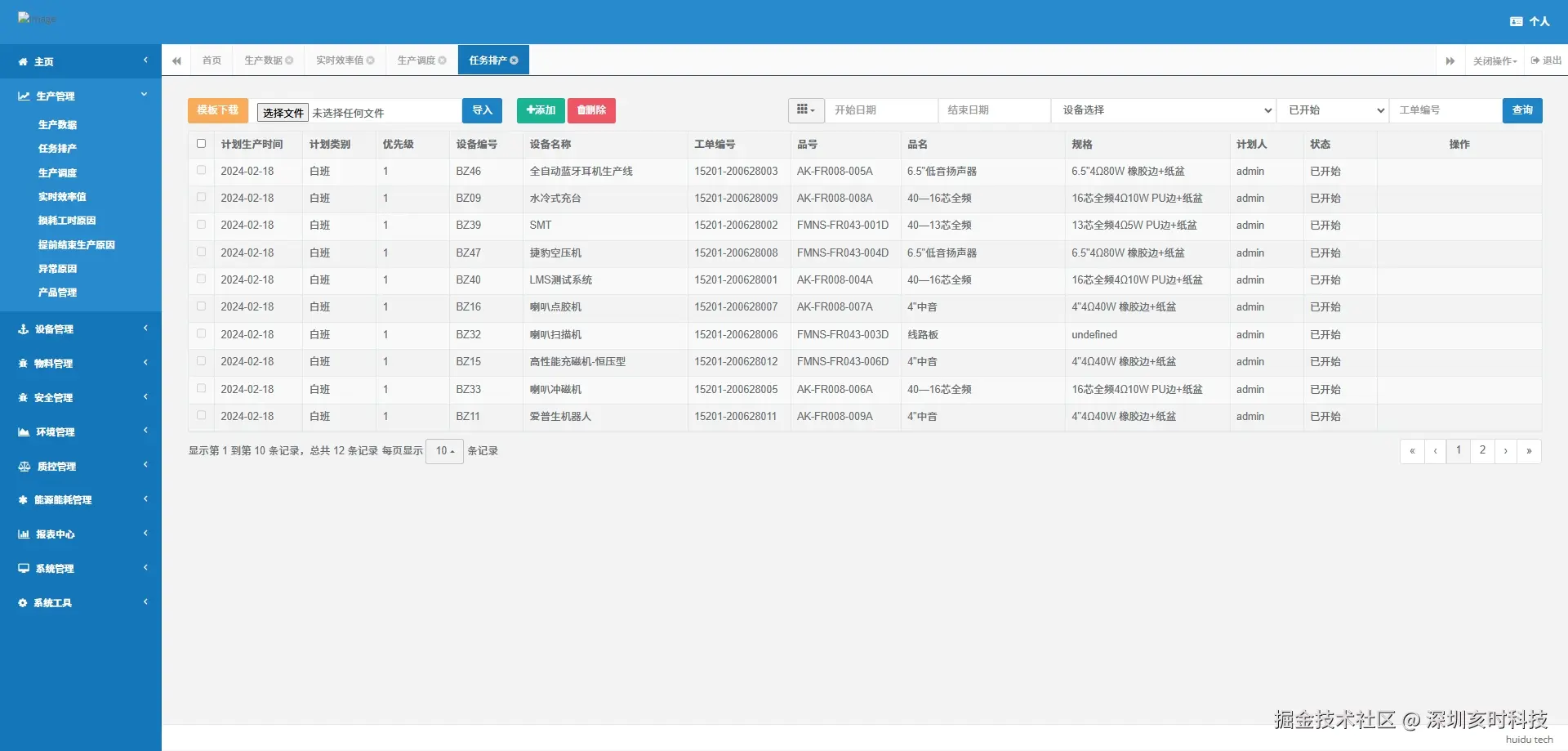
Task: Expand the 物料管理 menu chevron
Action: pyautogui.click(x=145, y=362)
